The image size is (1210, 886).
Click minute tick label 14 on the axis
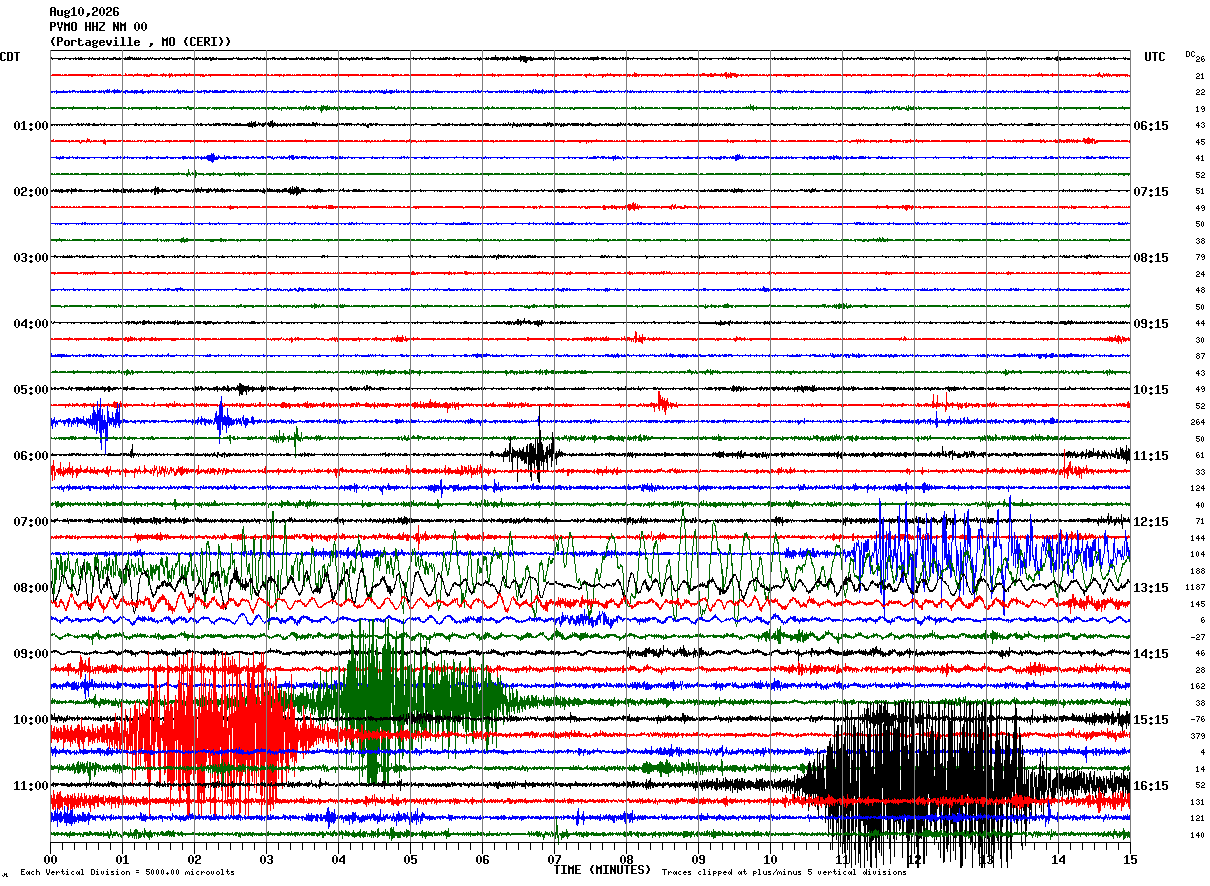tap(1058, 859)
